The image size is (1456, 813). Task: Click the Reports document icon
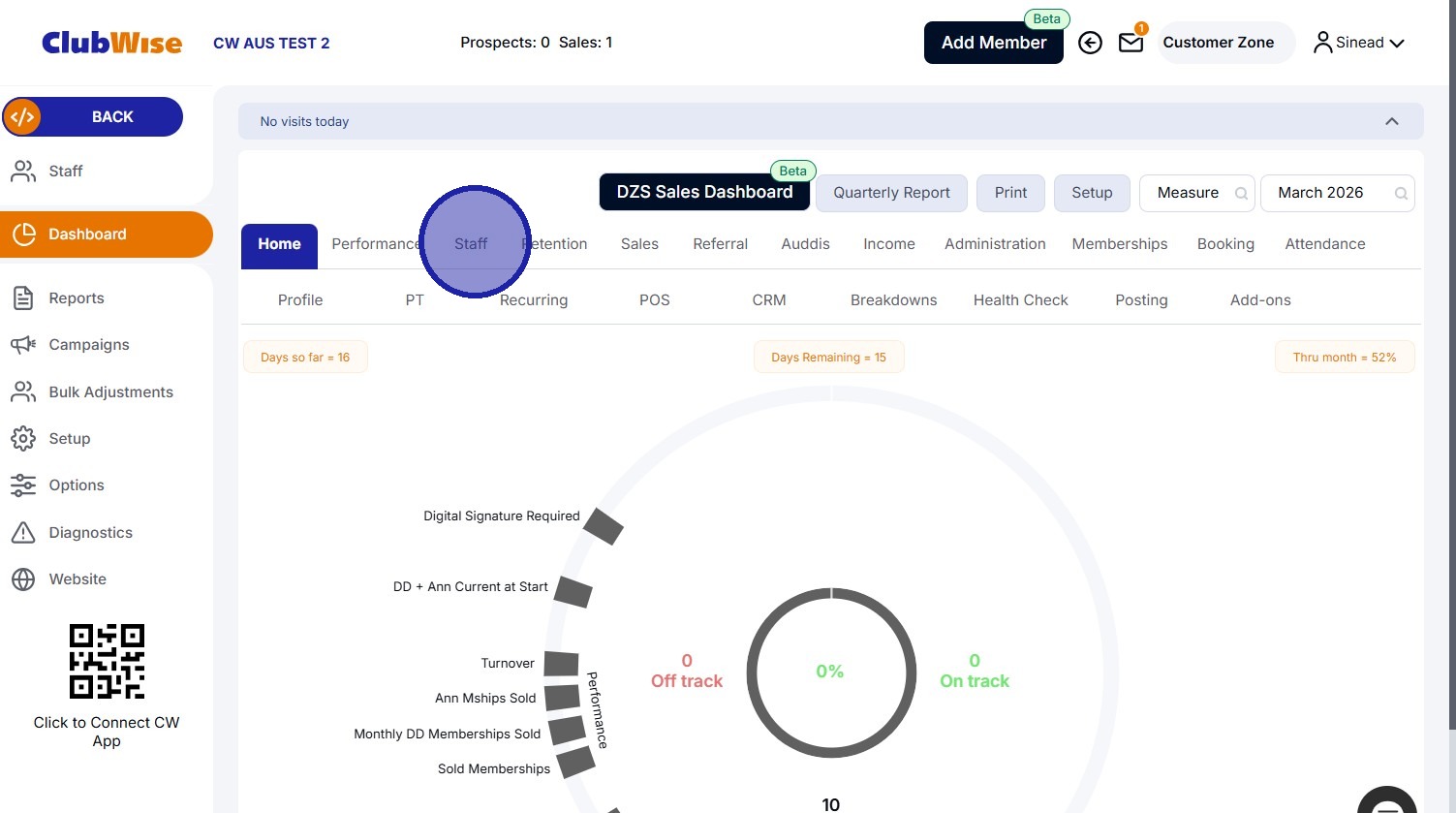[x=23, y=298]
